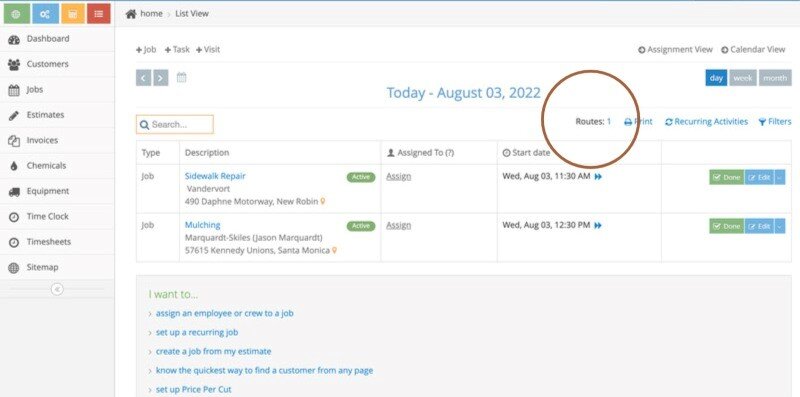Viewport: 800px width, 397px height.
Task: Assign the Mulching job
Action: pos(398,226)
